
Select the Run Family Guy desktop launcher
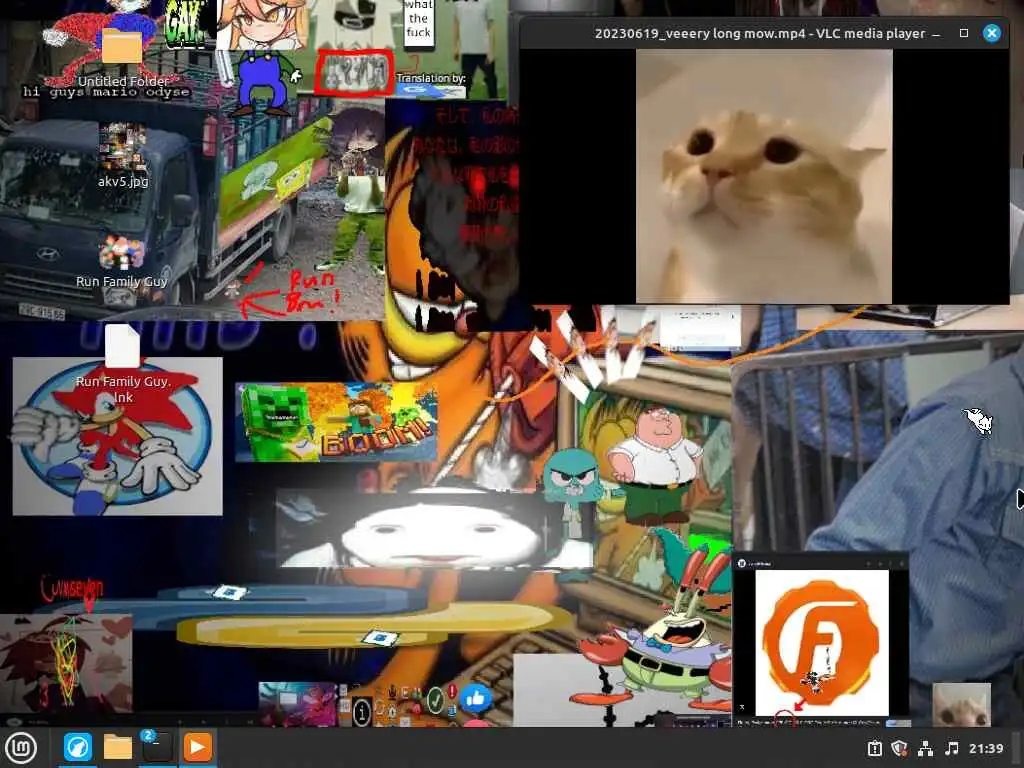121,263
